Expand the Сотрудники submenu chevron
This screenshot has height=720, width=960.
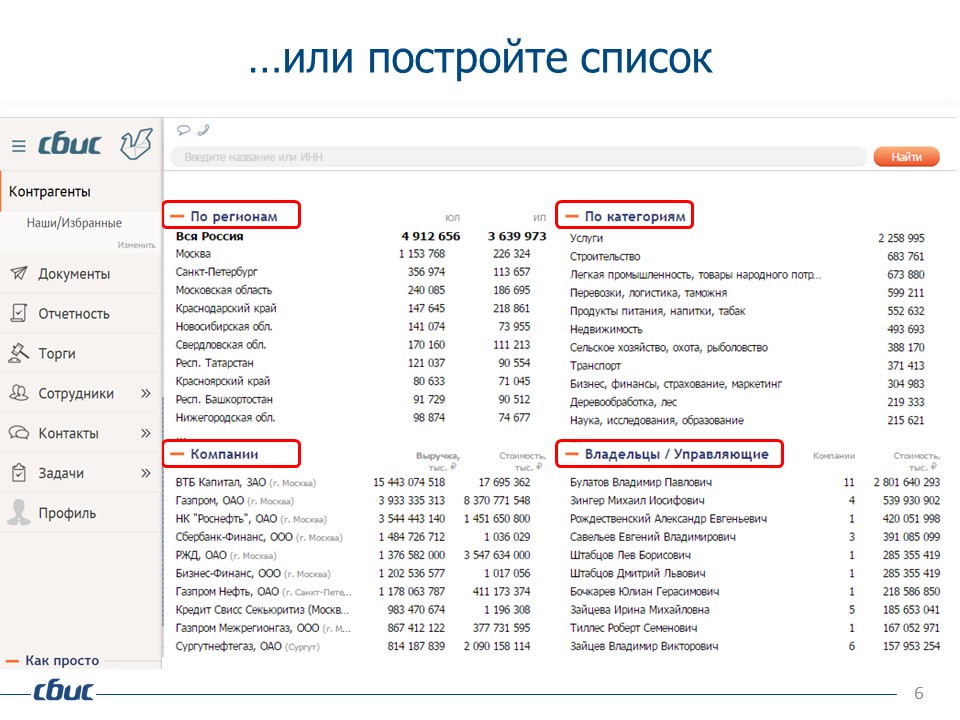click(x=146, y=393)
